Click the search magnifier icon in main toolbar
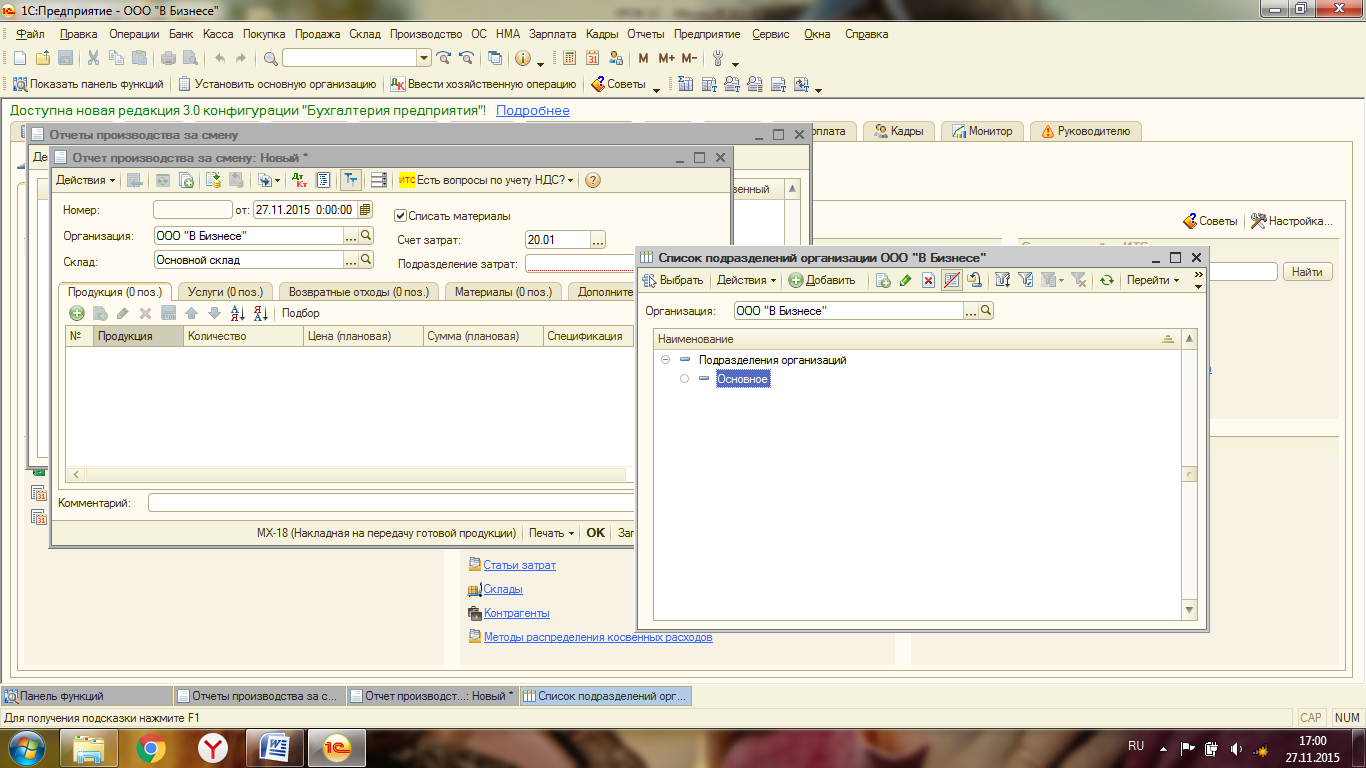Screen dimensions: 1366x768 [x=271, y=58]
